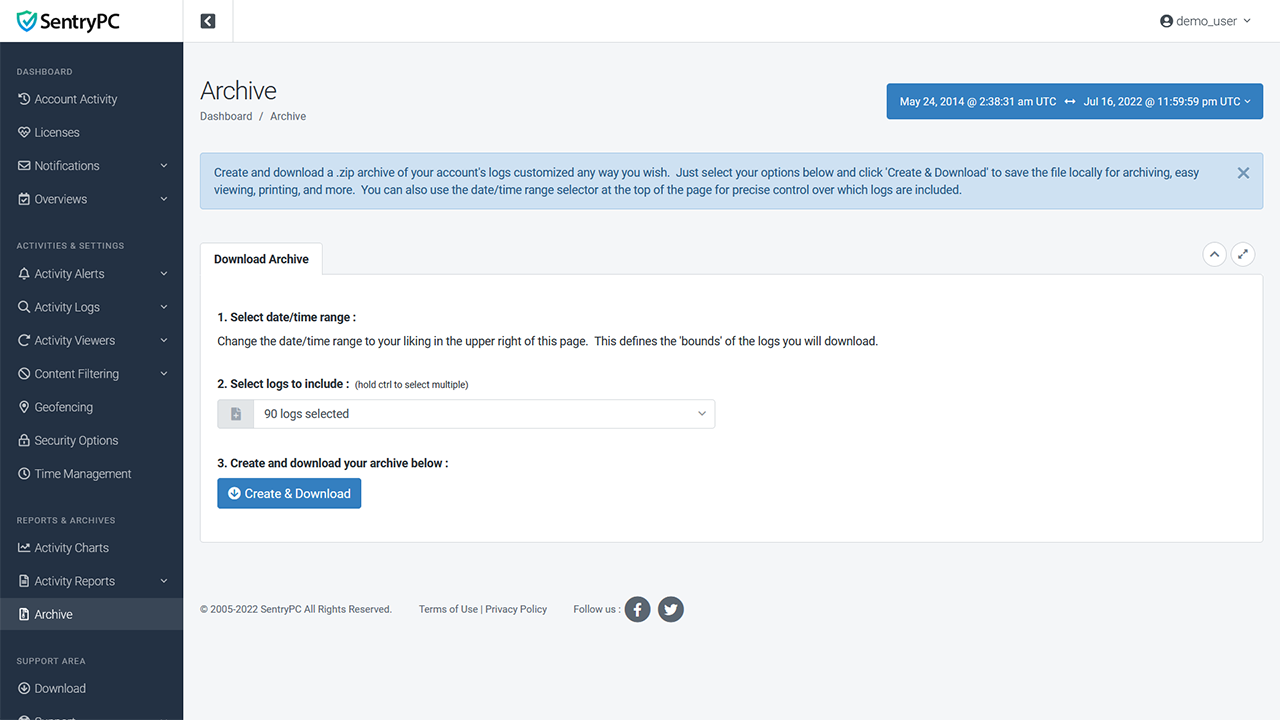
Task: Open the '90 logs selected' dropdown
Action: 484,414
